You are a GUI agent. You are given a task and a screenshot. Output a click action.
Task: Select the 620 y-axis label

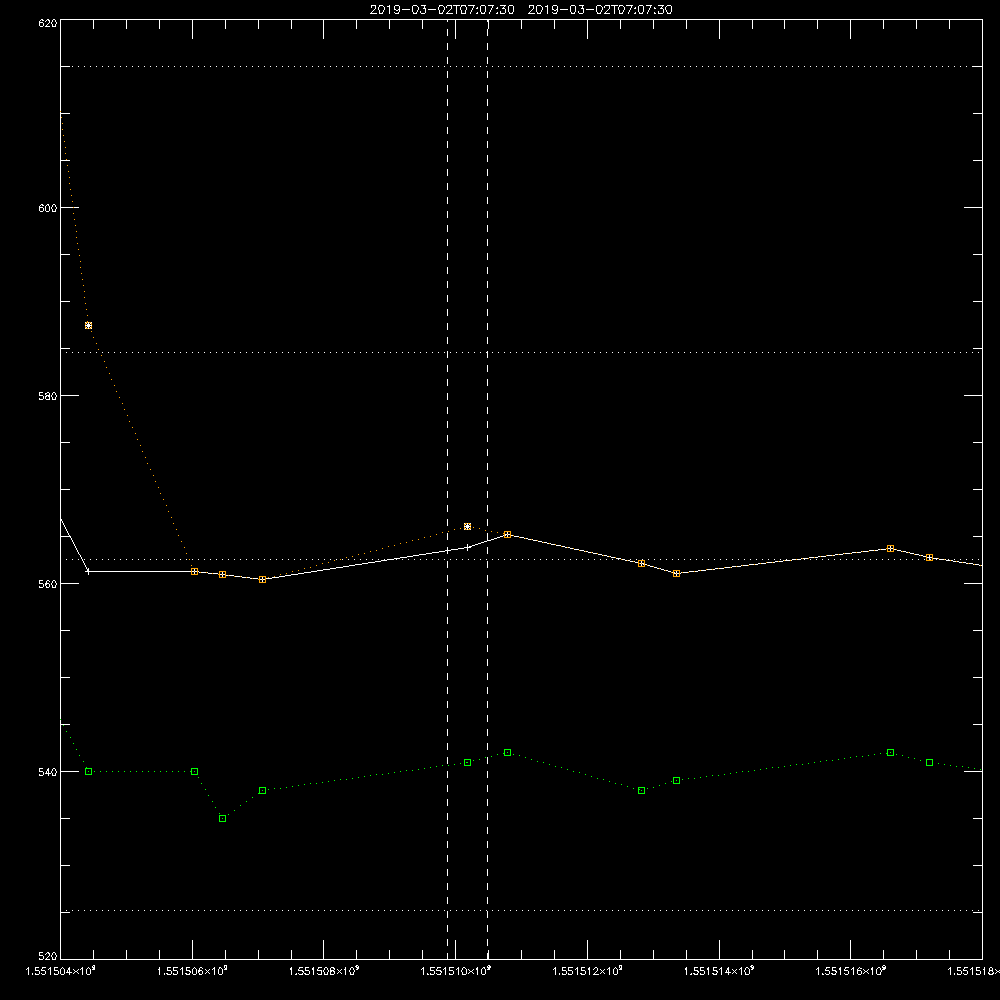[48, 24]
